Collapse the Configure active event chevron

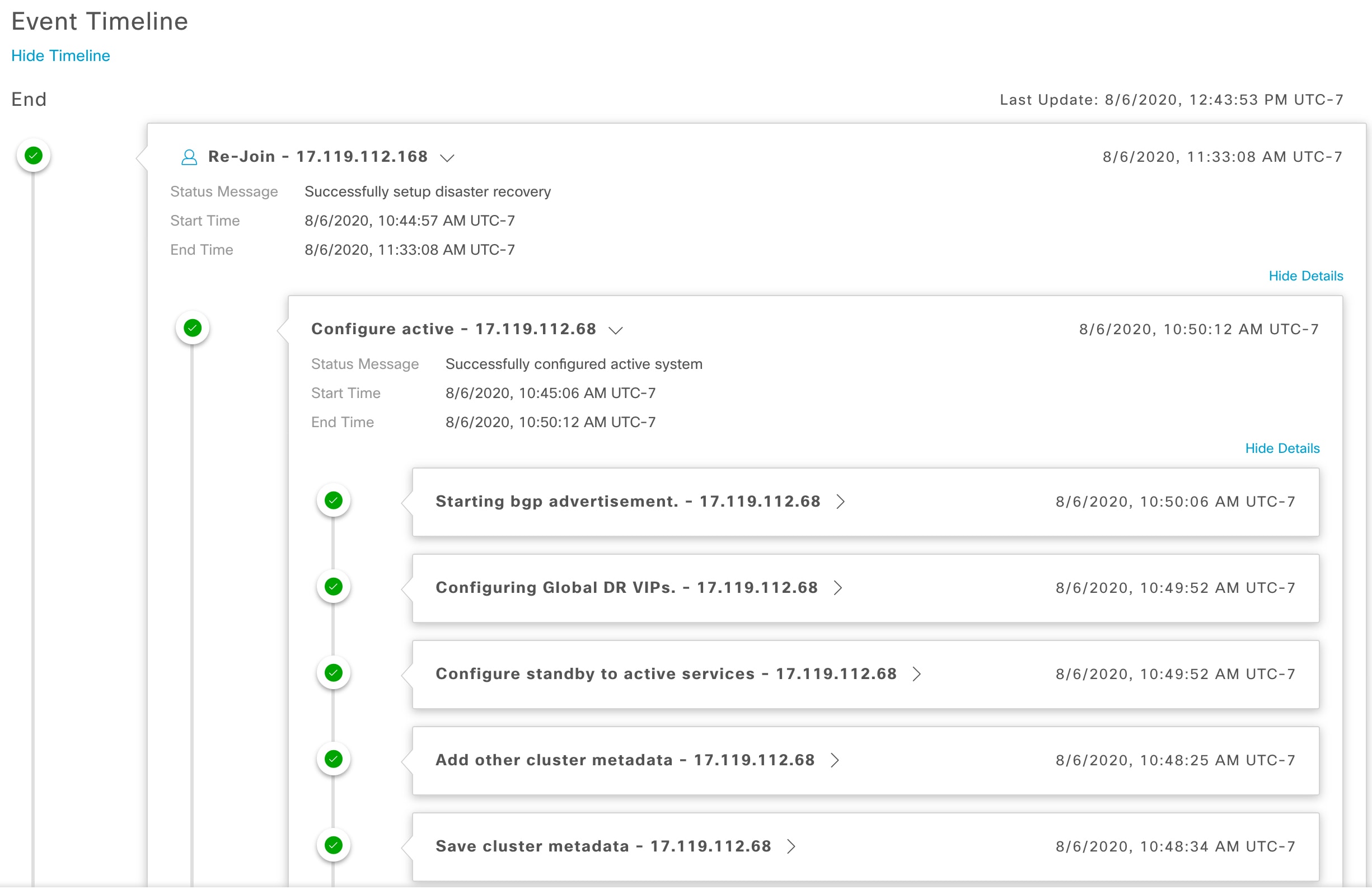(616, 330)
